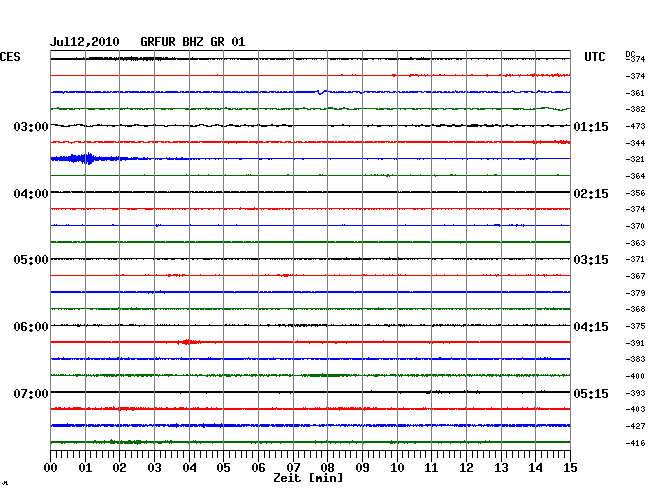The height and width of the screenshot is (494, 650).
Task: Click the 'CES' column header at left
Action: [10, 57]
